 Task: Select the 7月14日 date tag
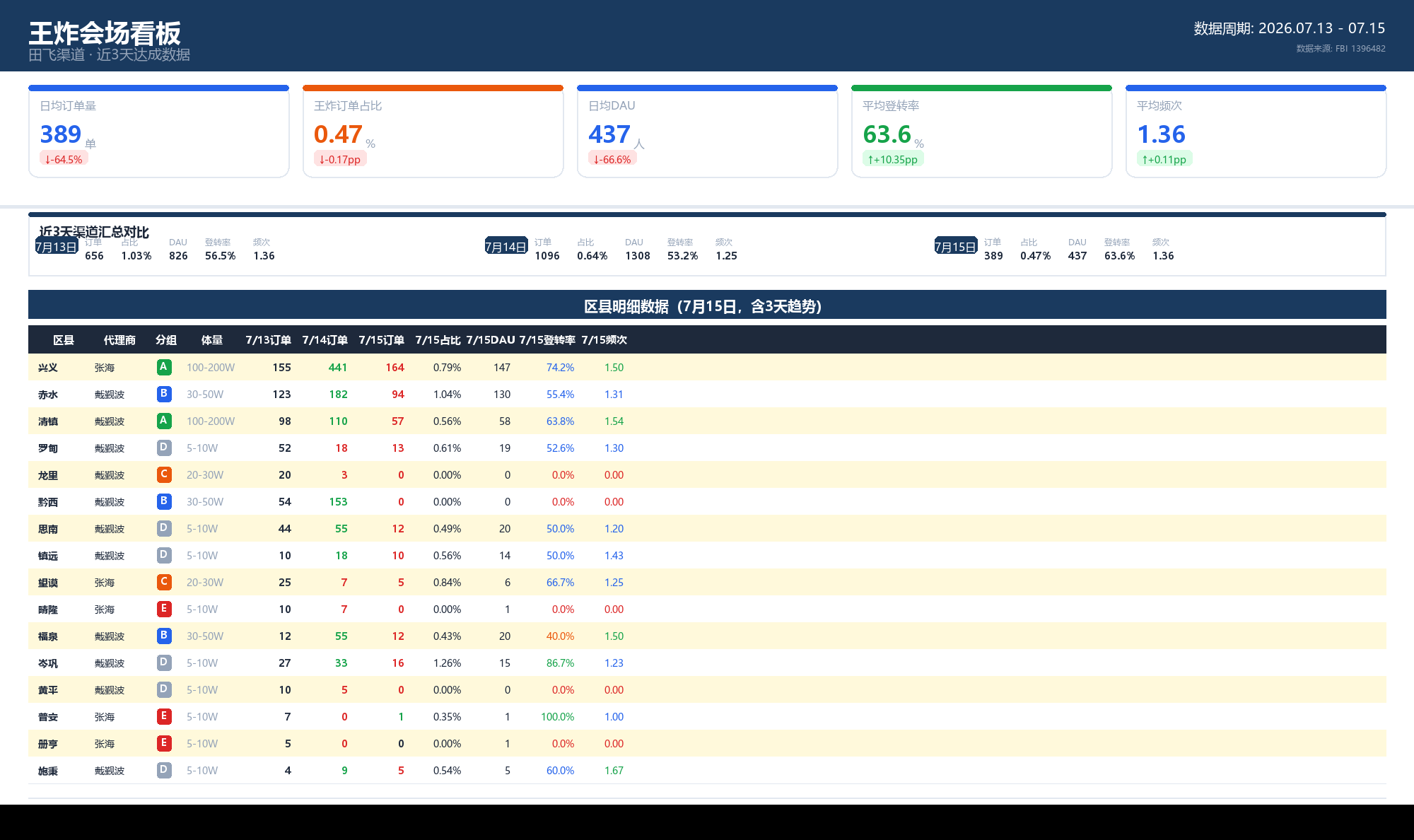(x=506, y=246)
